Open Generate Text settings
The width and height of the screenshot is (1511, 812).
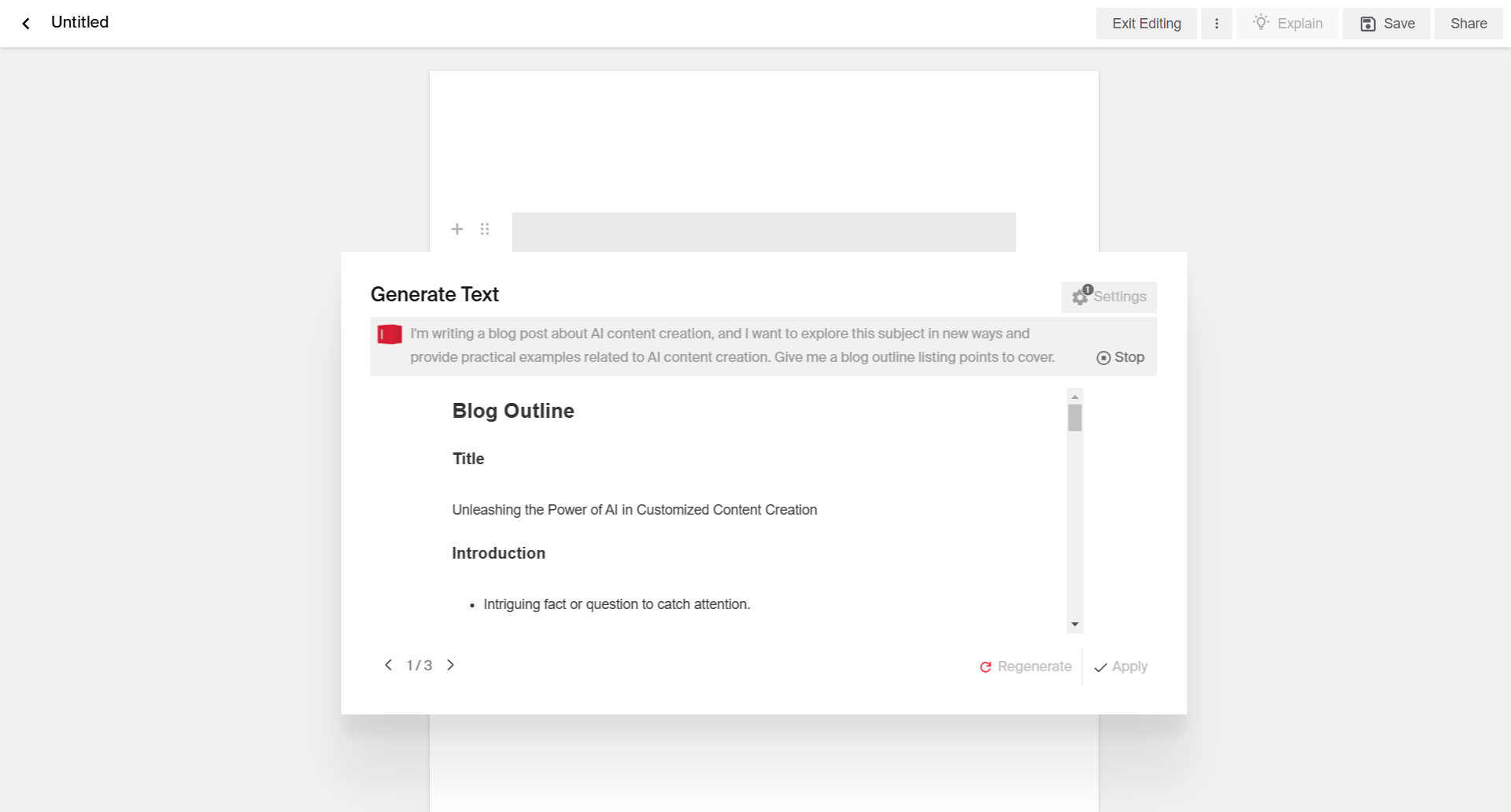1109,297
